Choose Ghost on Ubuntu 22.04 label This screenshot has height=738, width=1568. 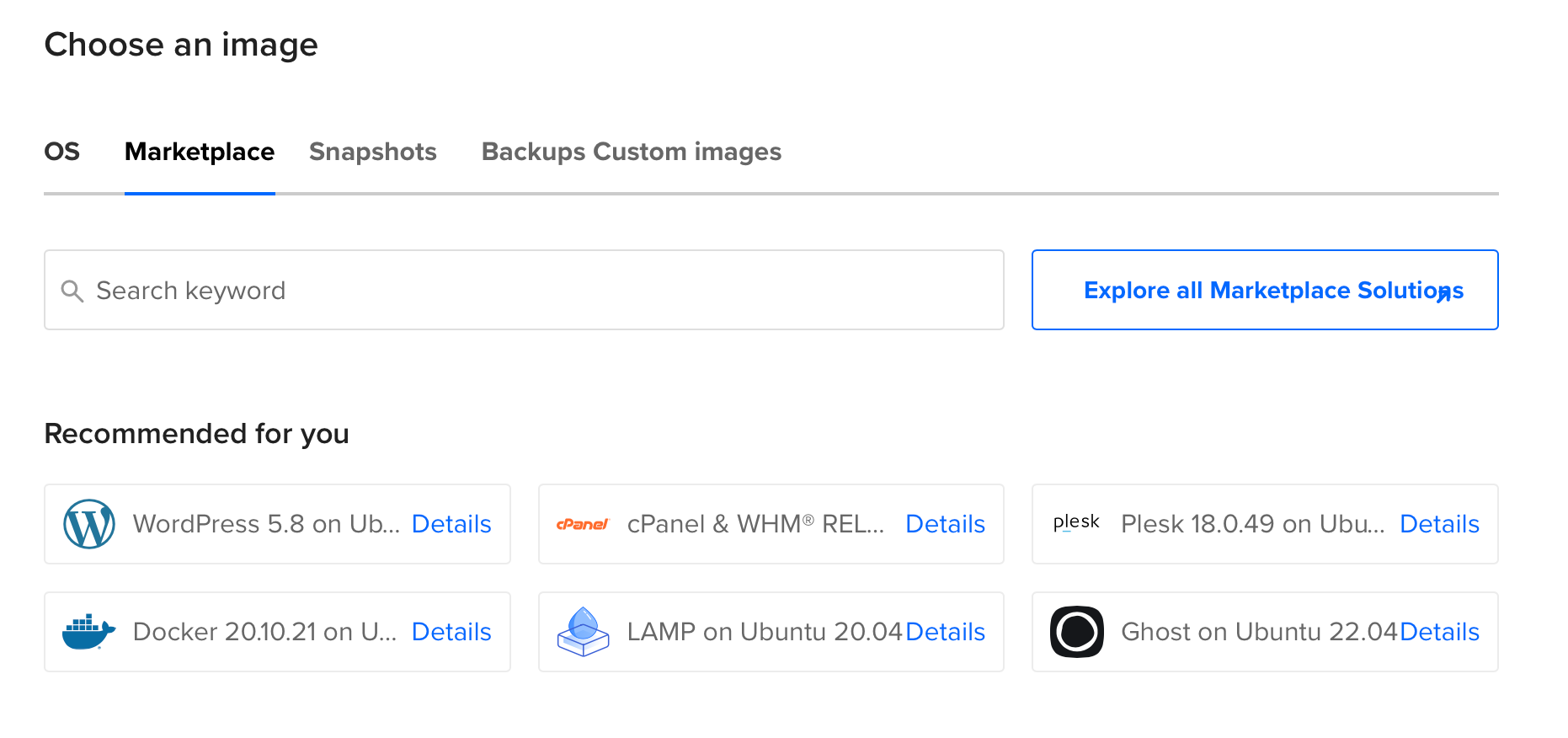pyautogui.click(x=1259, y=632)
